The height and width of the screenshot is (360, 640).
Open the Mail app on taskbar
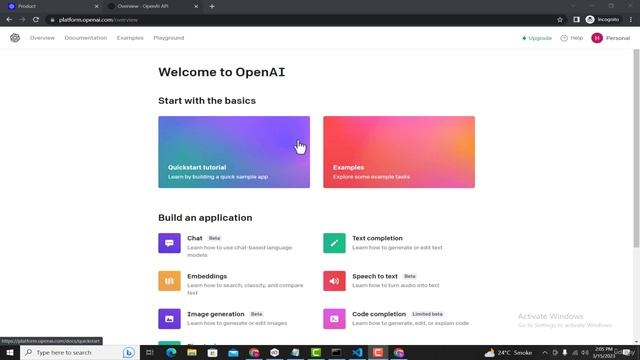(x=233, y=353)
